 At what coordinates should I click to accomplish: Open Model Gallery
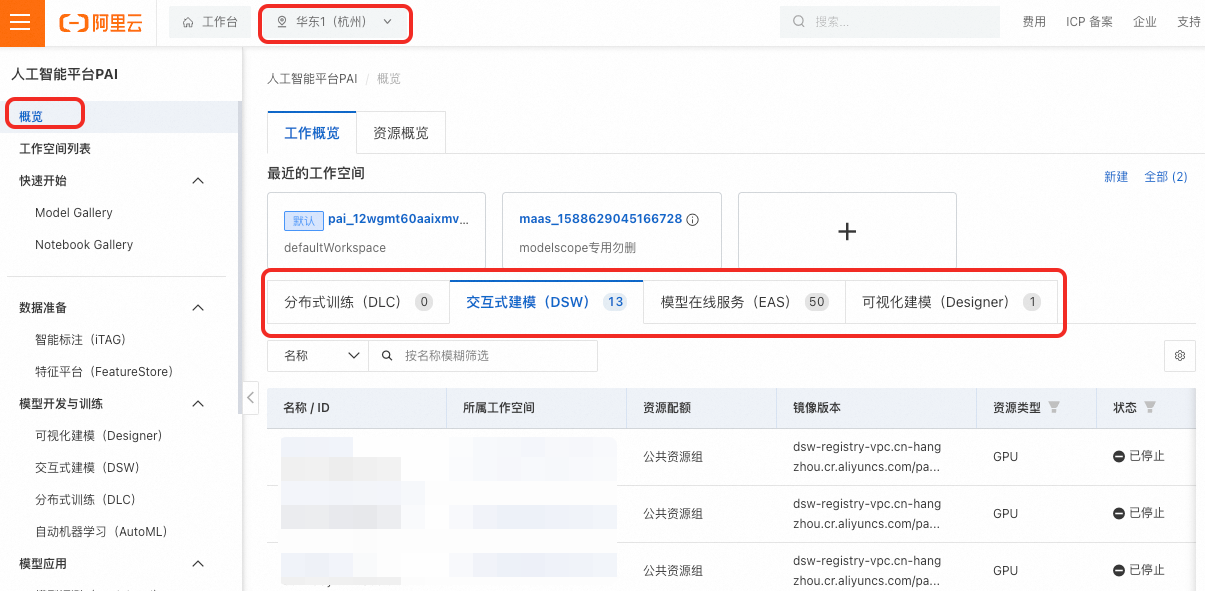(74, 212)
